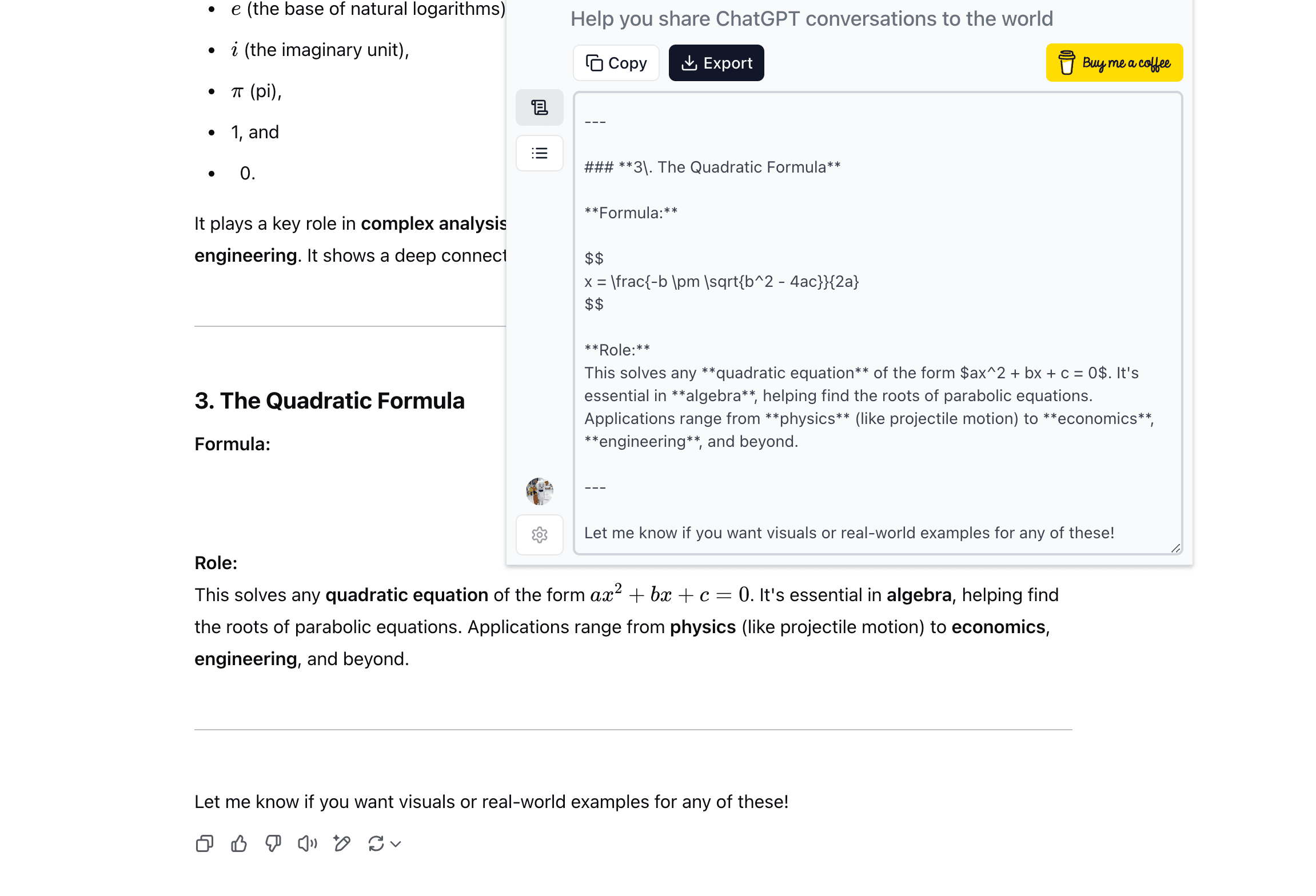This screenshot has width=1316, height=896.
Task: Open the extension settings gear icon
Action: coord(540,535)
